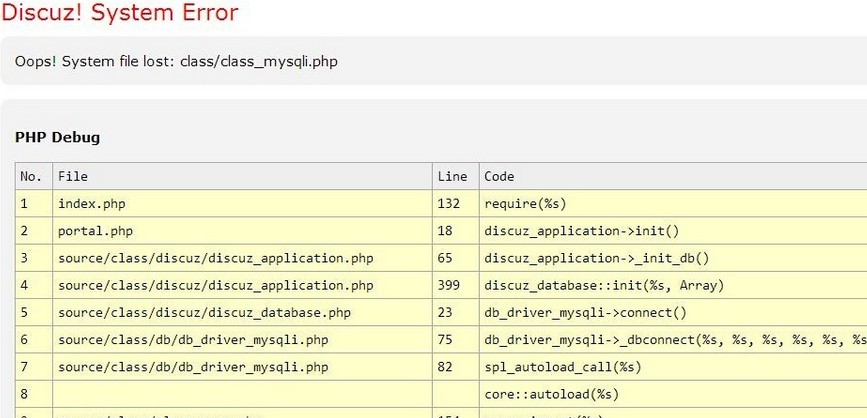Select the line number 132 cell
Image resolution: width=867 pixels, height=418 pixels.
(x=450, y=204)
